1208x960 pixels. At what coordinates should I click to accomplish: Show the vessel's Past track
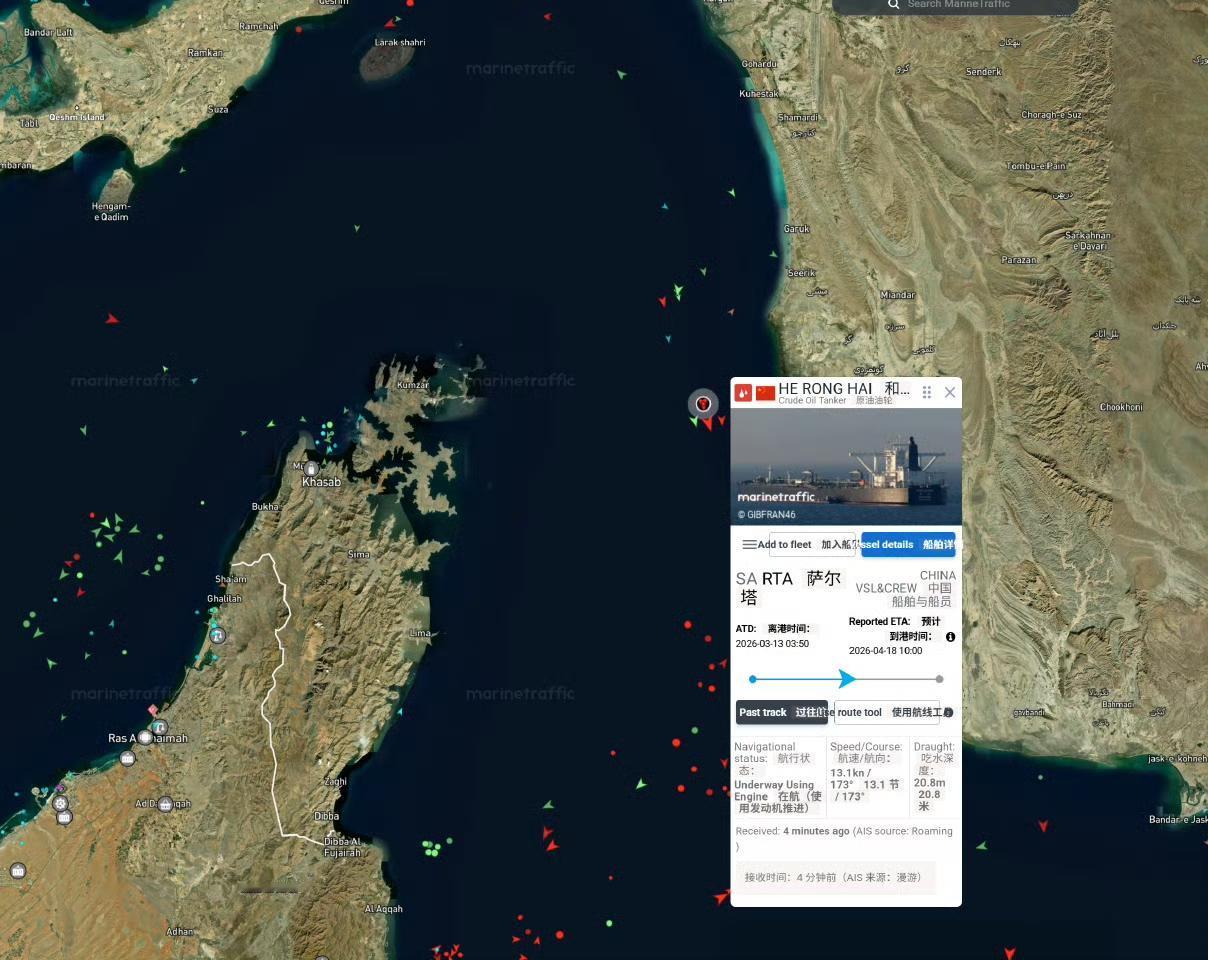782,712
